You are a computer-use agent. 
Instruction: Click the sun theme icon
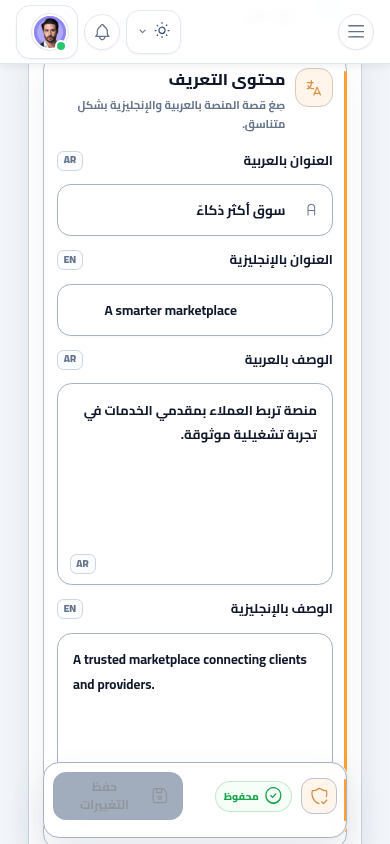click(x=162, y=31)
